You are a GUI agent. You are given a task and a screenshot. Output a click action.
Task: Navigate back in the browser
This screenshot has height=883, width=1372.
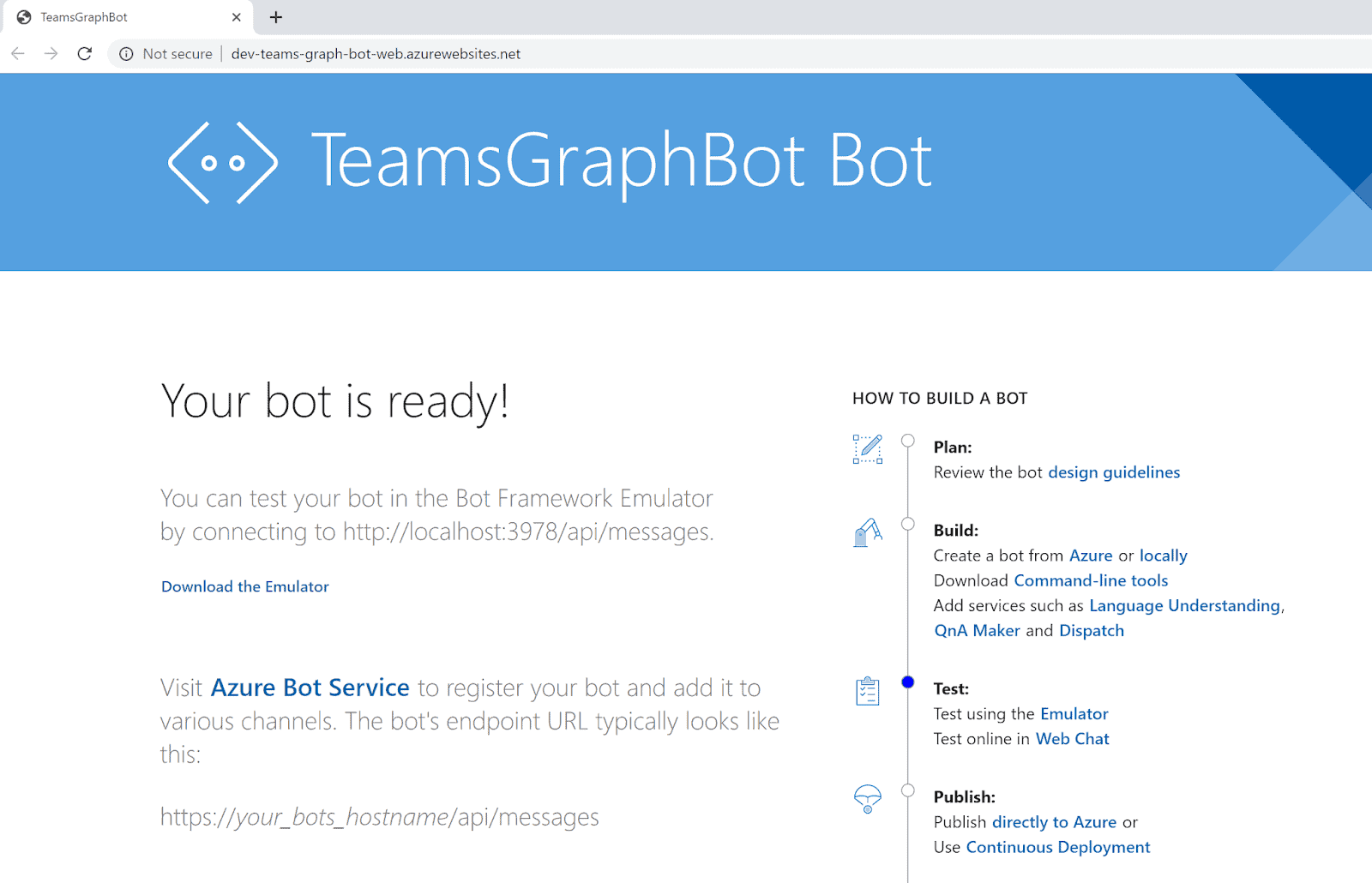[x=17, y=53]
